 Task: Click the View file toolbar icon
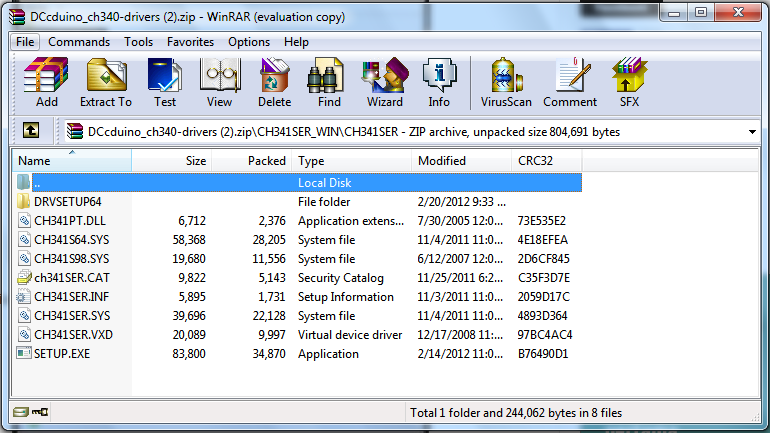pos(220,75)
